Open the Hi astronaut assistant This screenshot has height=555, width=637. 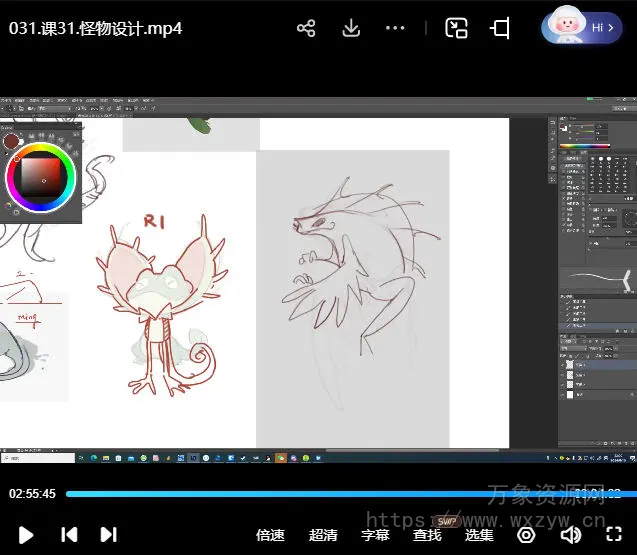tap(581, 28)
